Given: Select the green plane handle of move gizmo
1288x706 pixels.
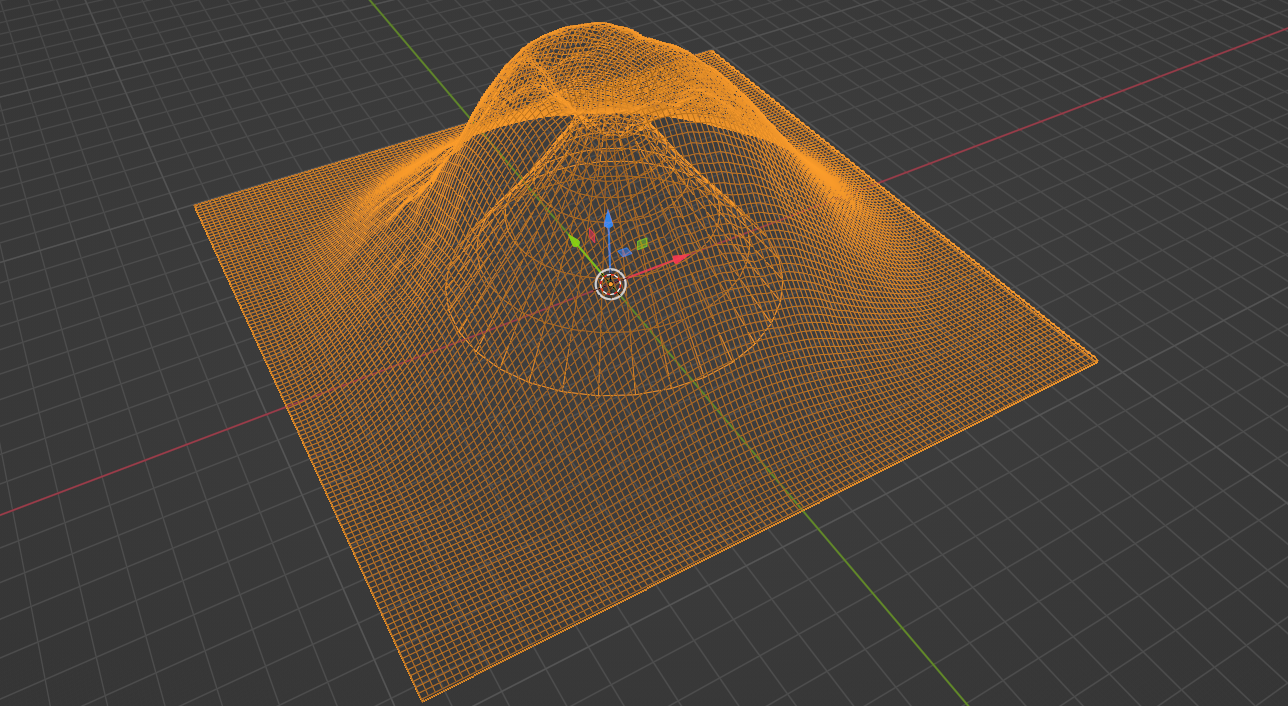Looking at the screenshot, I should pos(642,243).
